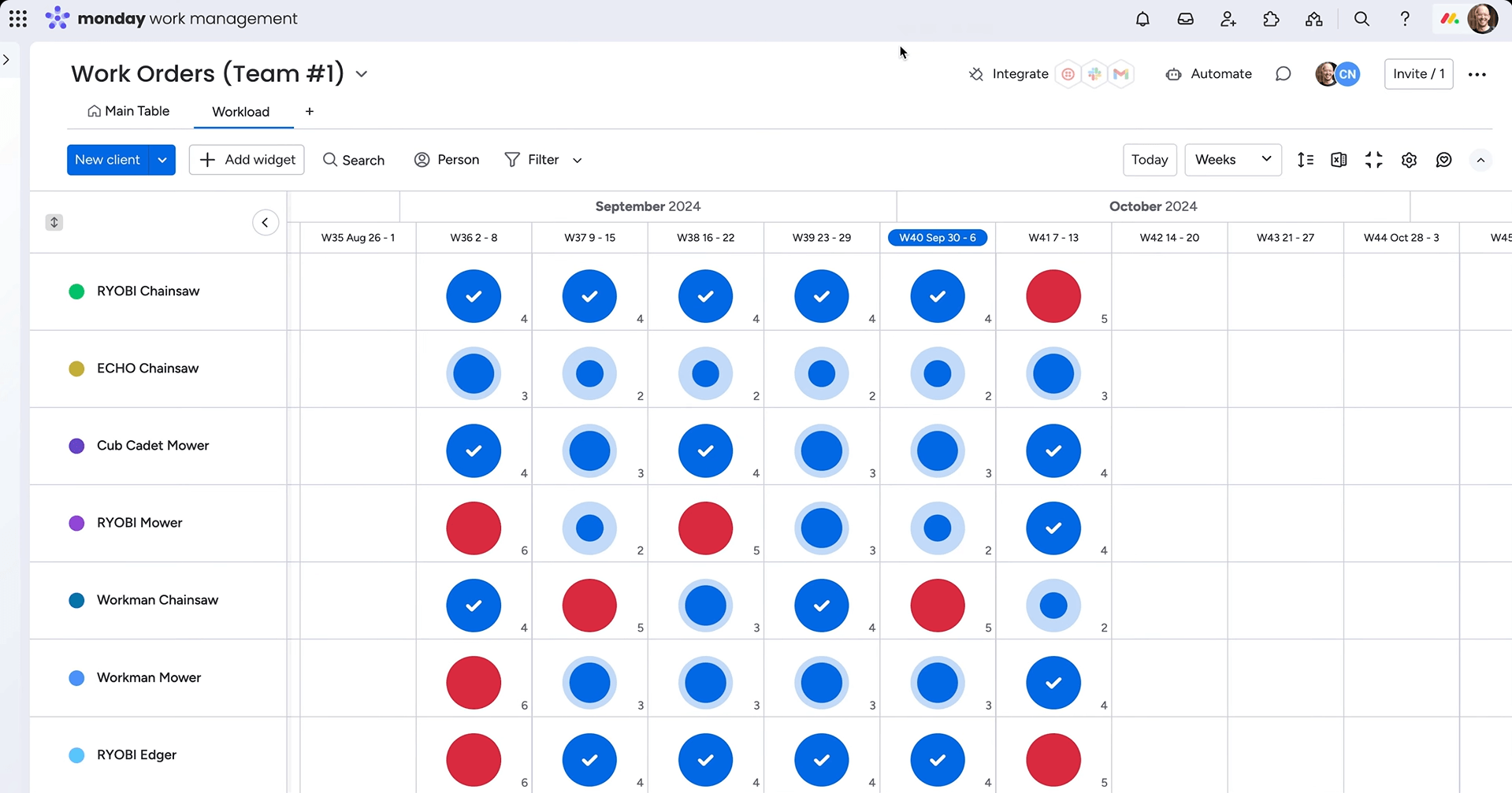
Task: Click the monday products switcher icon
Action: tap(1450, 19)
